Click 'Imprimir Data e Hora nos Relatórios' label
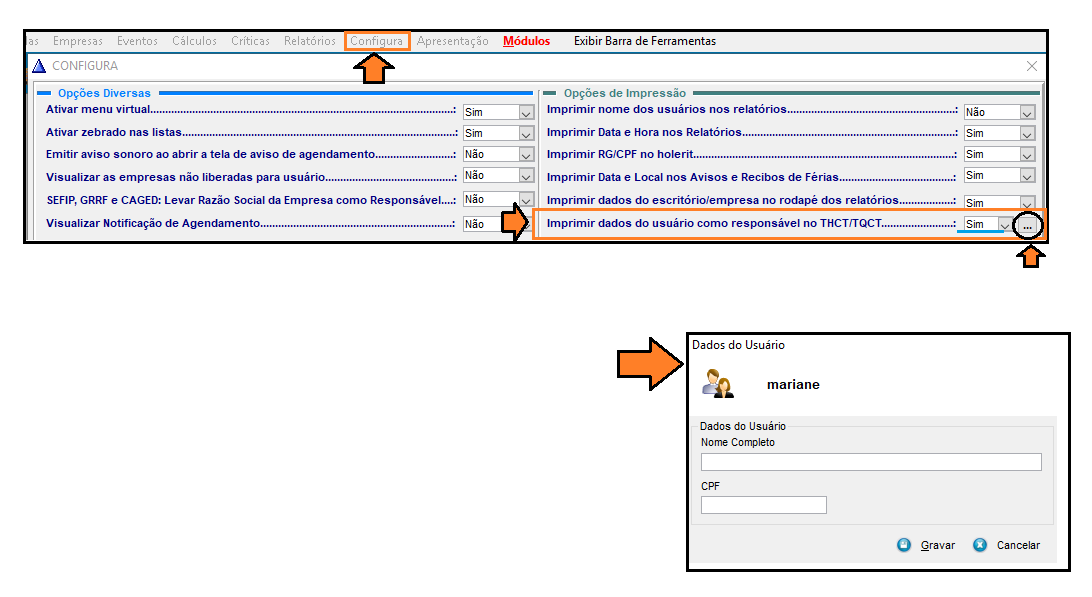 click(x=644, y=132)
